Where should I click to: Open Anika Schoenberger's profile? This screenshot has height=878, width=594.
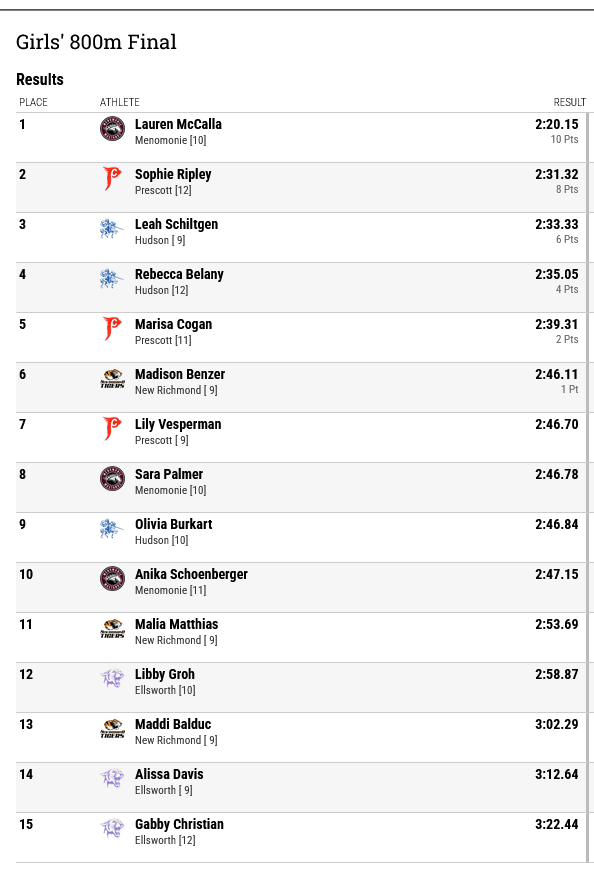tap(191, 575)
